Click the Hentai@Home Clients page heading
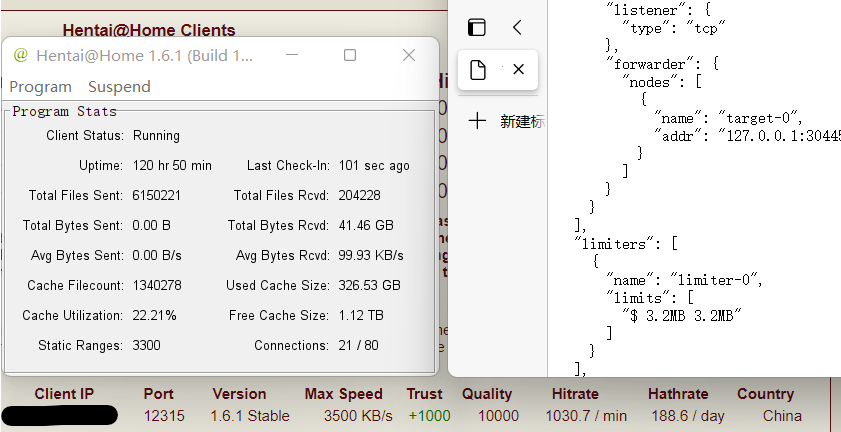The width and height of the screenshot is (841, 432). click(x=149, y=30)
